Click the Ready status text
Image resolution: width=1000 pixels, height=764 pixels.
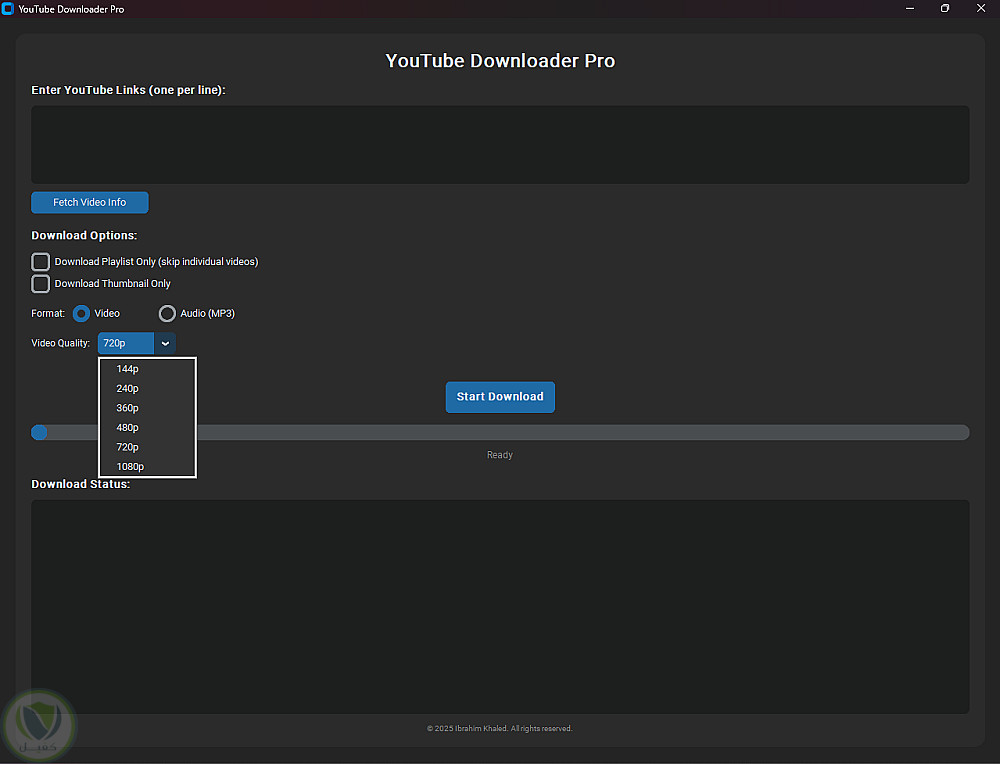[x=500, y=455]
